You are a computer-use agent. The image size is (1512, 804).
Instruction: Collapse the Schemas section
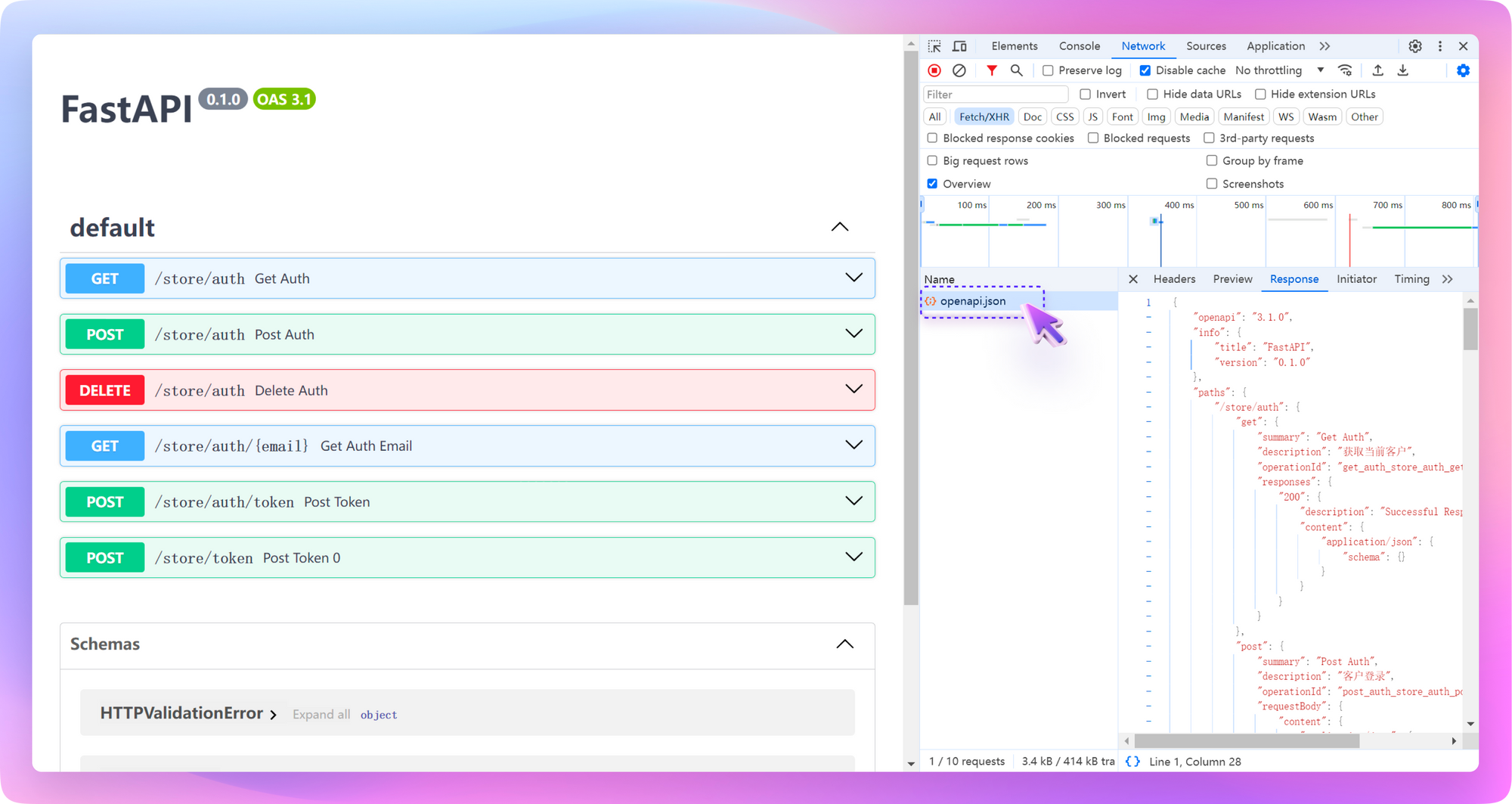pyautogui.click(x=845, y=644)
